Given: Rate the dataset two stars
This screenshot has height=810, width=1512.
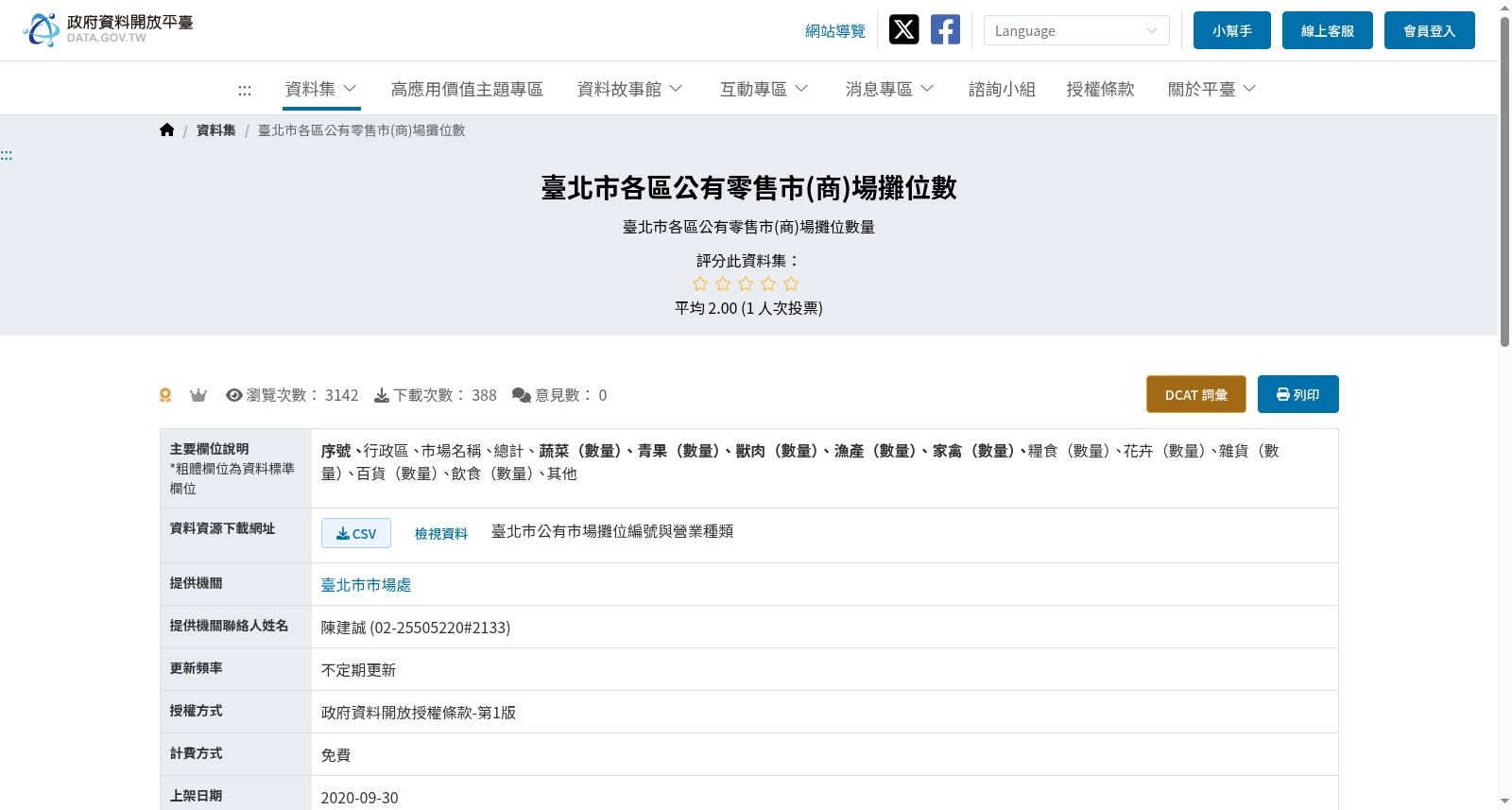Looking at the screenshot, I should pyautogui.click(x=723, y=284).
